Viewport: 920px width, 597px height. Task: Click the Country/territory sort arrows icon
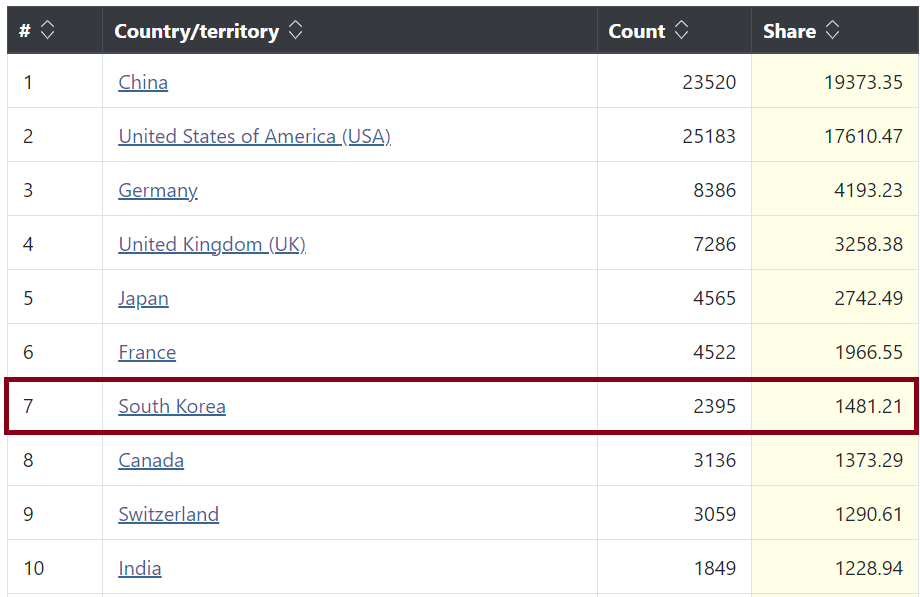(295, 31)
